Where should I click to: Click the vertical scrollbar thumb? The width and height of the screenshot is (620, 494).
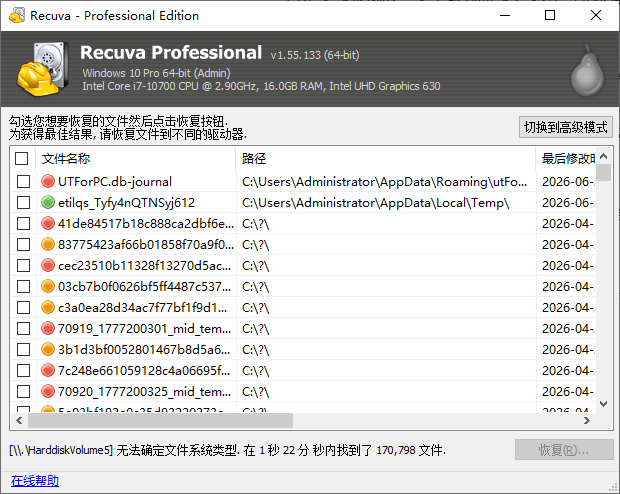[x=603, y=173]
